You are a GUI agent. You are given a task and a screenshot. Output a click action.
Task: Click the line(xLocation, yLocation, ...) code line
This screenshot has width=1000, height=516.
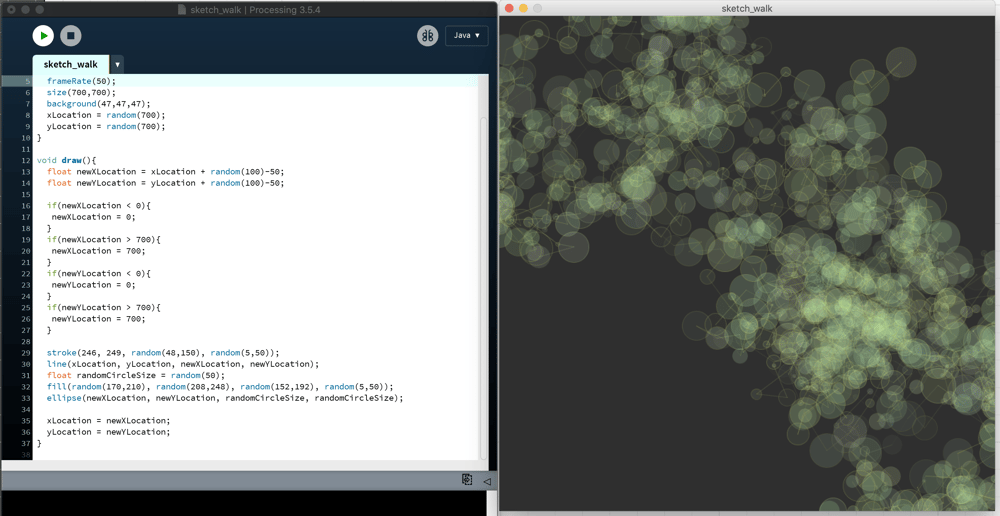[x=182, y=364]
